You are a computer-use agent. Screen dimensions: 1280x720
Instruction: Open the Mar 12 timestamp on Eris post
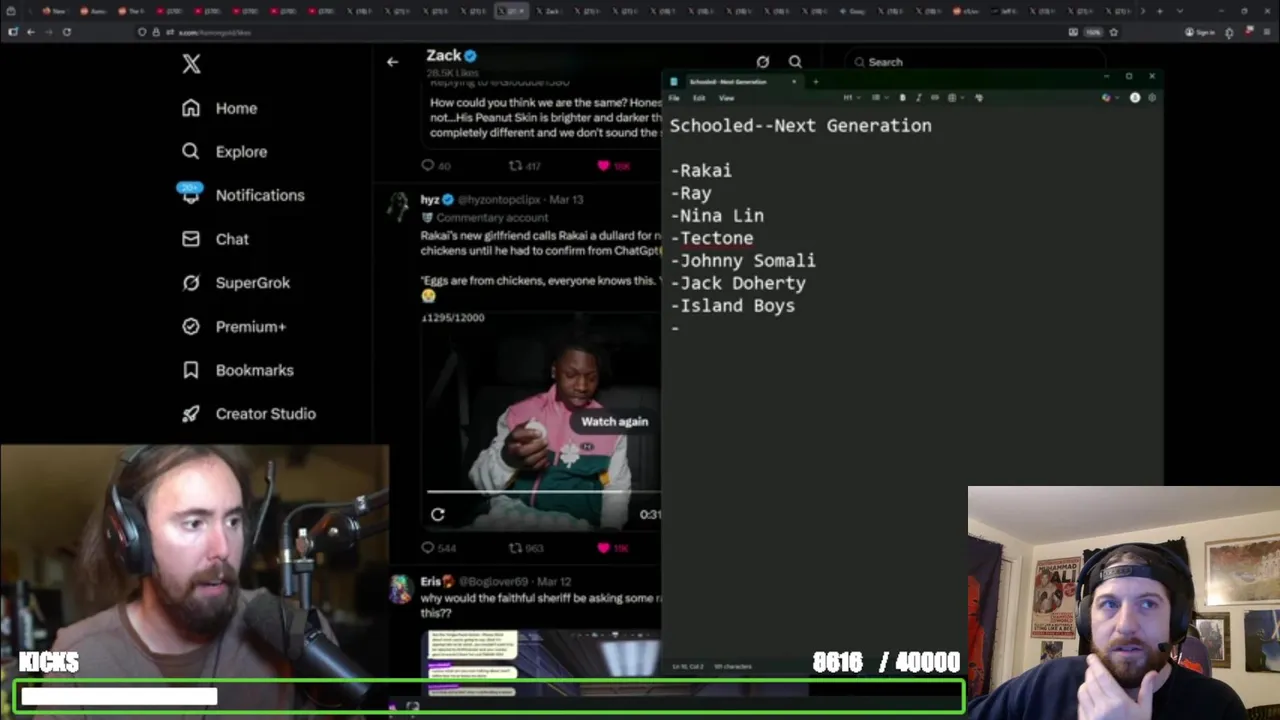coord(553,581)
